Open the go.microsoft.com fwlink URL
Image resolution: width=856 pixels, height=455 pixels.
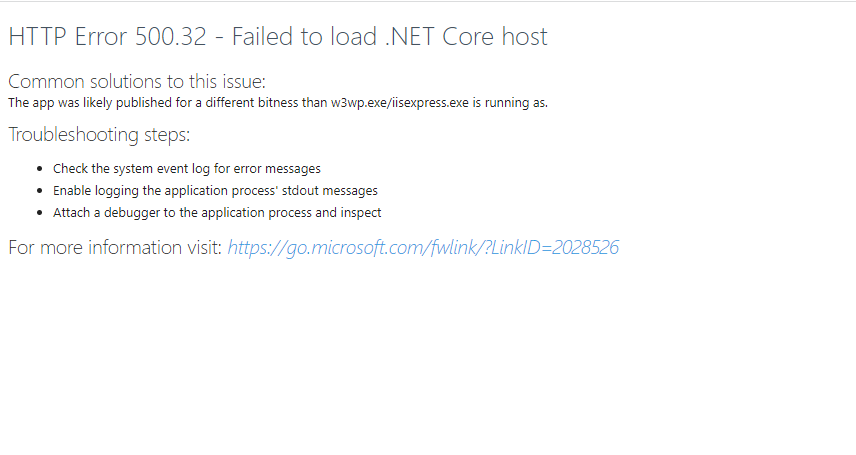(423, 247)
